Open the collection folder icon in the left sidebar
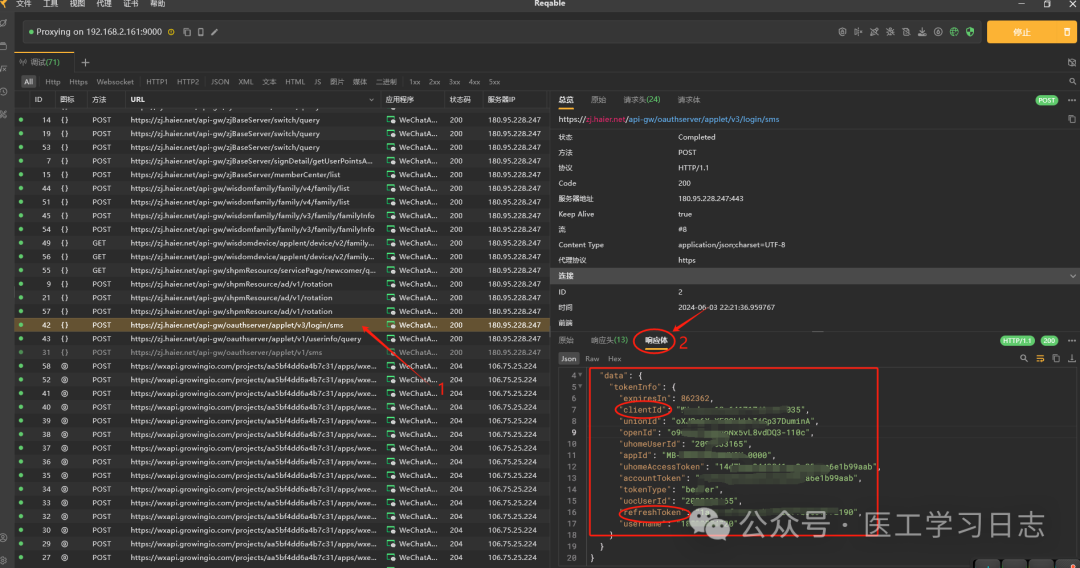Image resolution: width=1080 pixels, height=568 pixels. pyautogui.click(x=4, y=46)
